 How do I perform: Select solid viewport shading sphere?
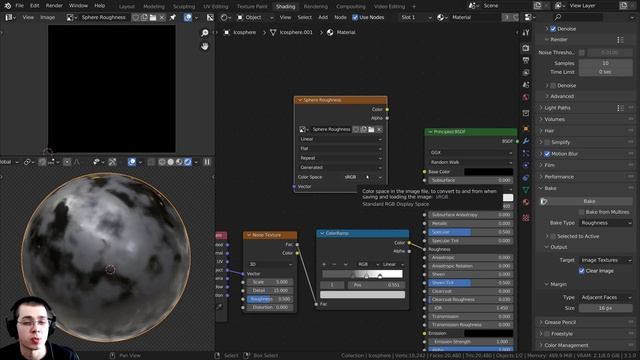point(171,162)
